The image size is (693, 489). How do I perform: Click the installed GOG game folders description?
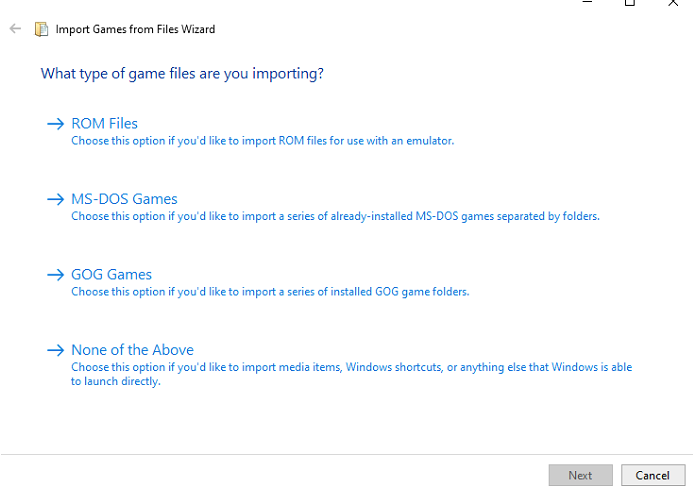(270, 292)
